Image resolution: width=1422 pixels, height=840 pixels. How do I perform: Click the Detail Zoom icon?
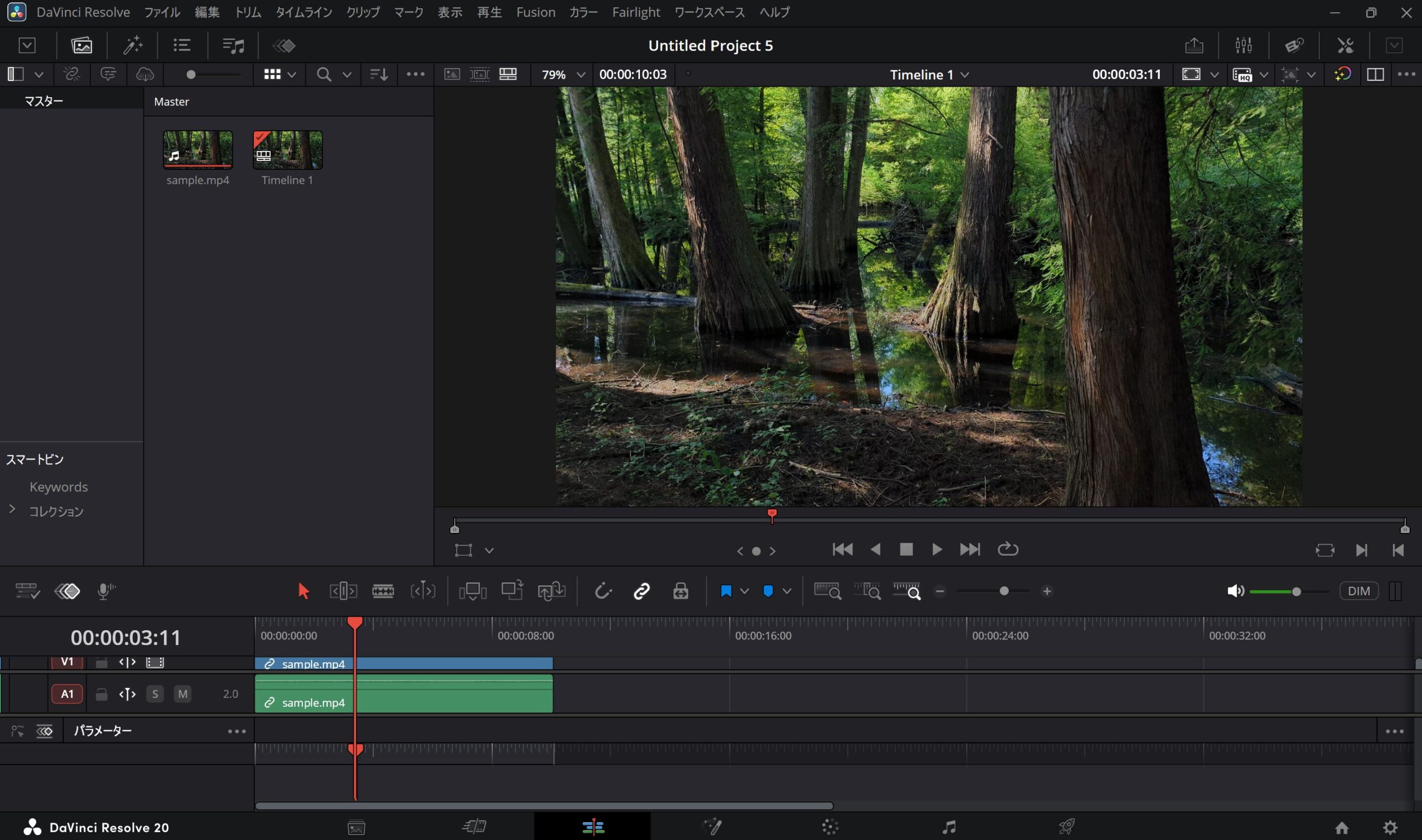(x=867, y=591)
